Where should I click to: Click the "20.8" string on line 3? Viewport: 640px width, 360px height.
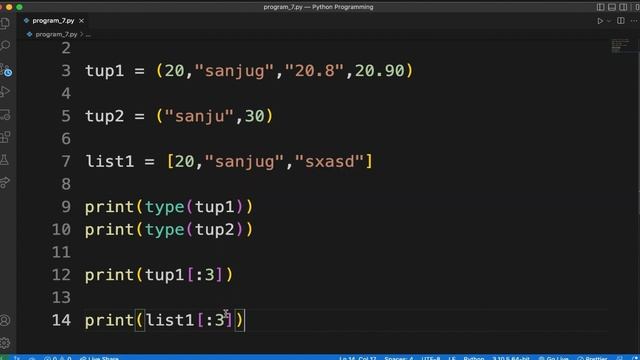point(314,71)
